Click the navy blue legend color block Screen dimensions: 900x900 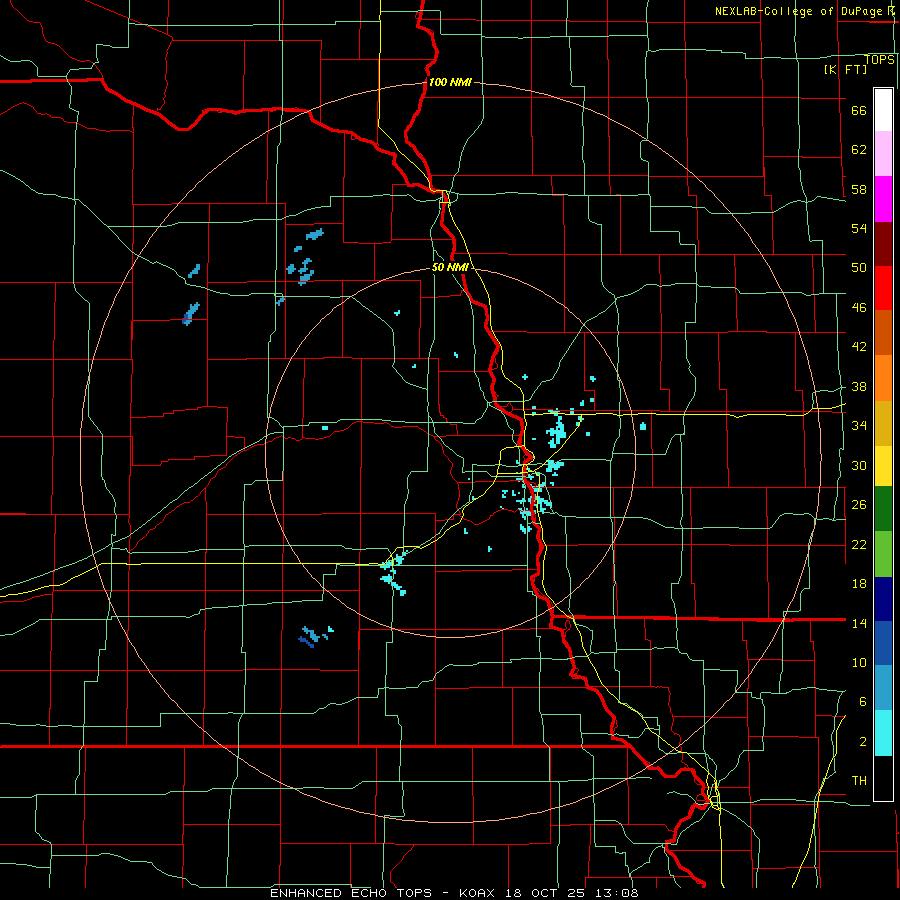tap(883, 599)
